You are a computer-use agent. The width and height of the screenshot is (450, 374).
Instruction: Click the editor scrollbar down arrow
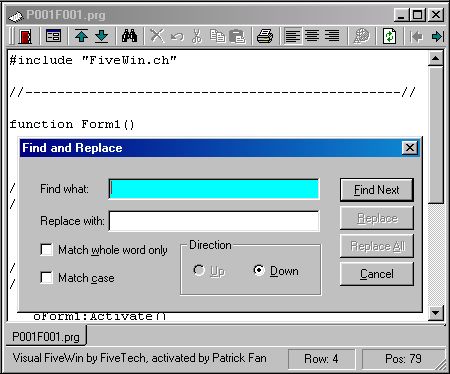(x=436, y=313)
